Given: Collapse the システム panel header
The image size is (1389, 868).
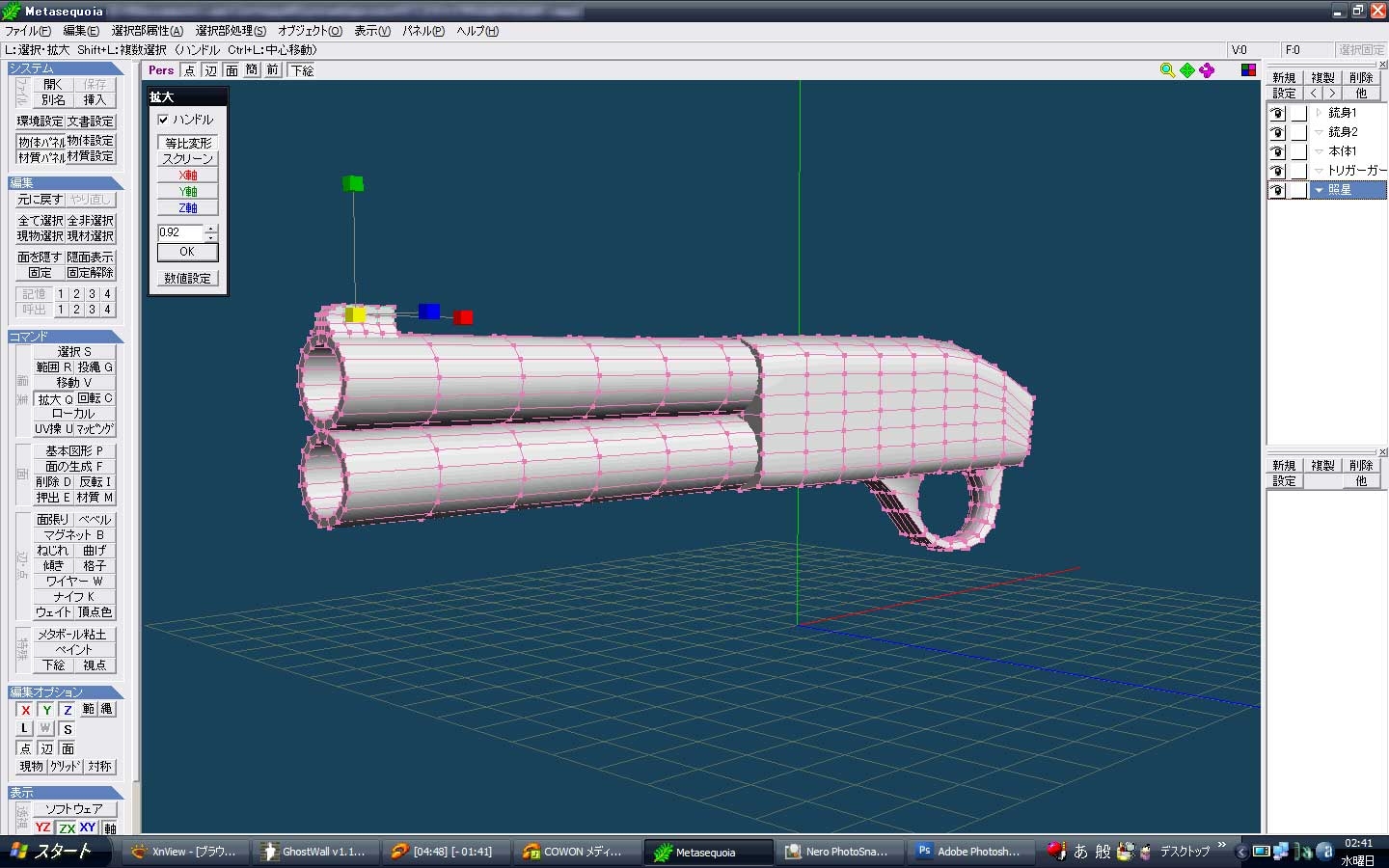Looking at the screenshot, I should tap(66, 68).
